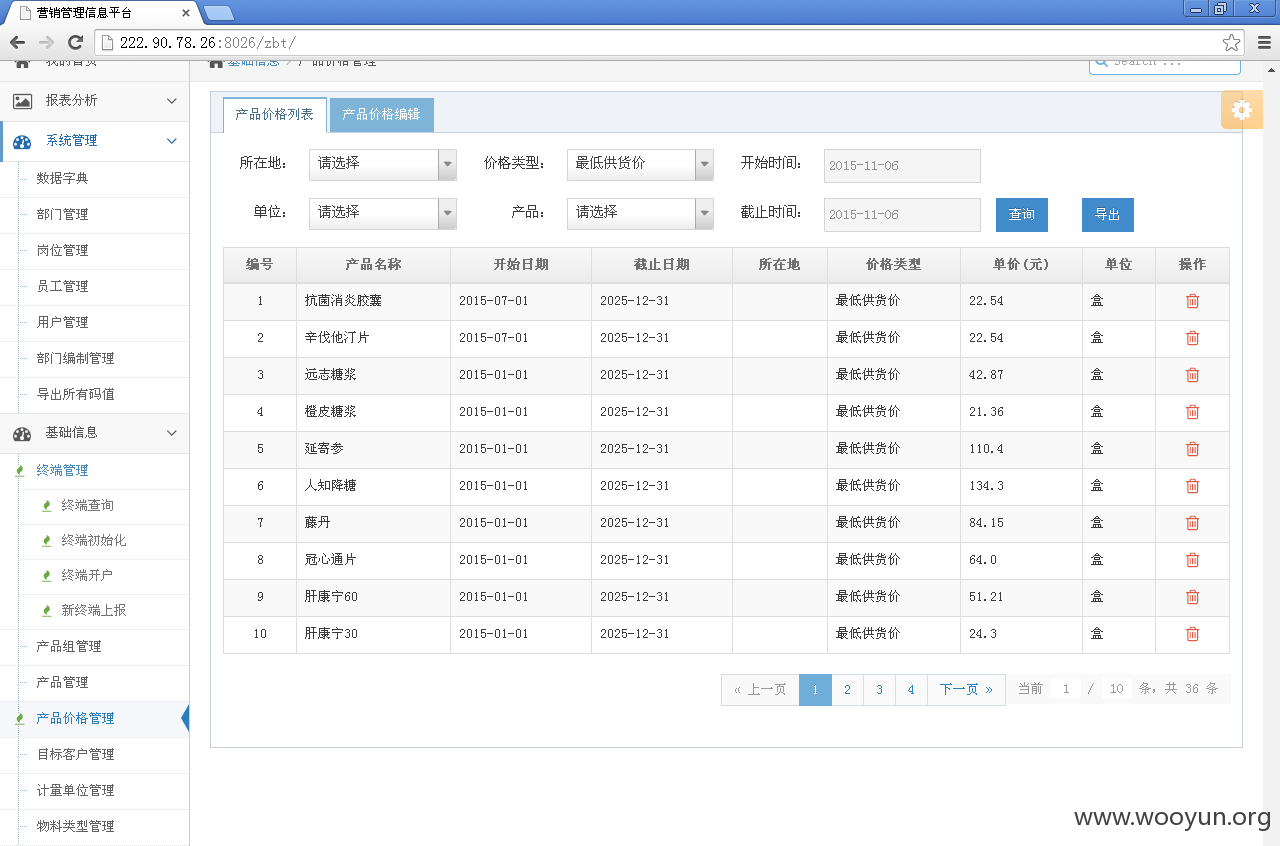Click 上一页 pagination button
Image resolution: width=1280 pixels, height=846 pixels.
(x=760, y=690)
